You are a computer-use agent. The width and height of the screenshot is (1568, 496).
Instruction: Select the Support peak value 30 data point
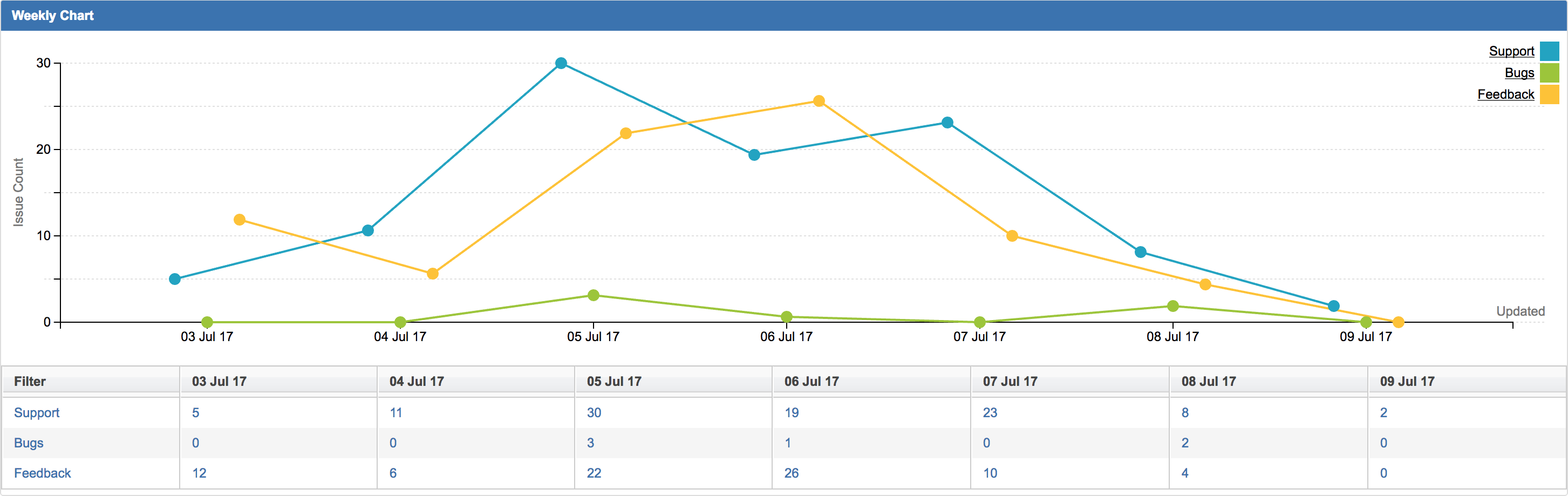[561, 63]
